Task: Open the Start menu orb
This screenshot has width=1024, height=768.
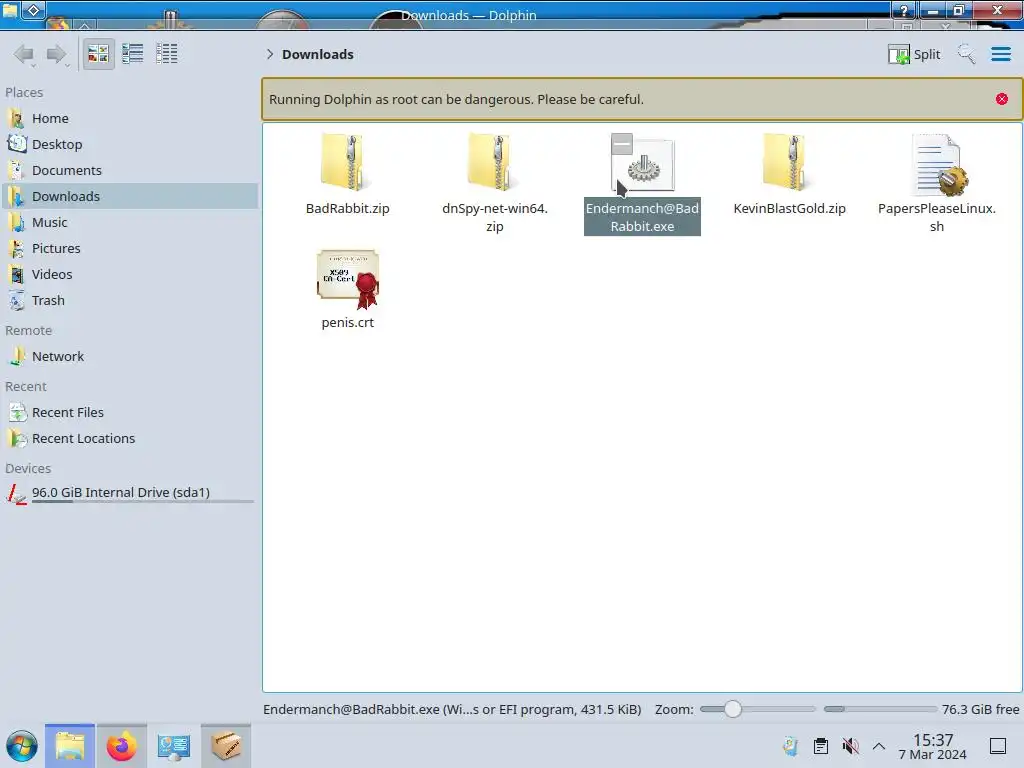Action: click(22, 746)
